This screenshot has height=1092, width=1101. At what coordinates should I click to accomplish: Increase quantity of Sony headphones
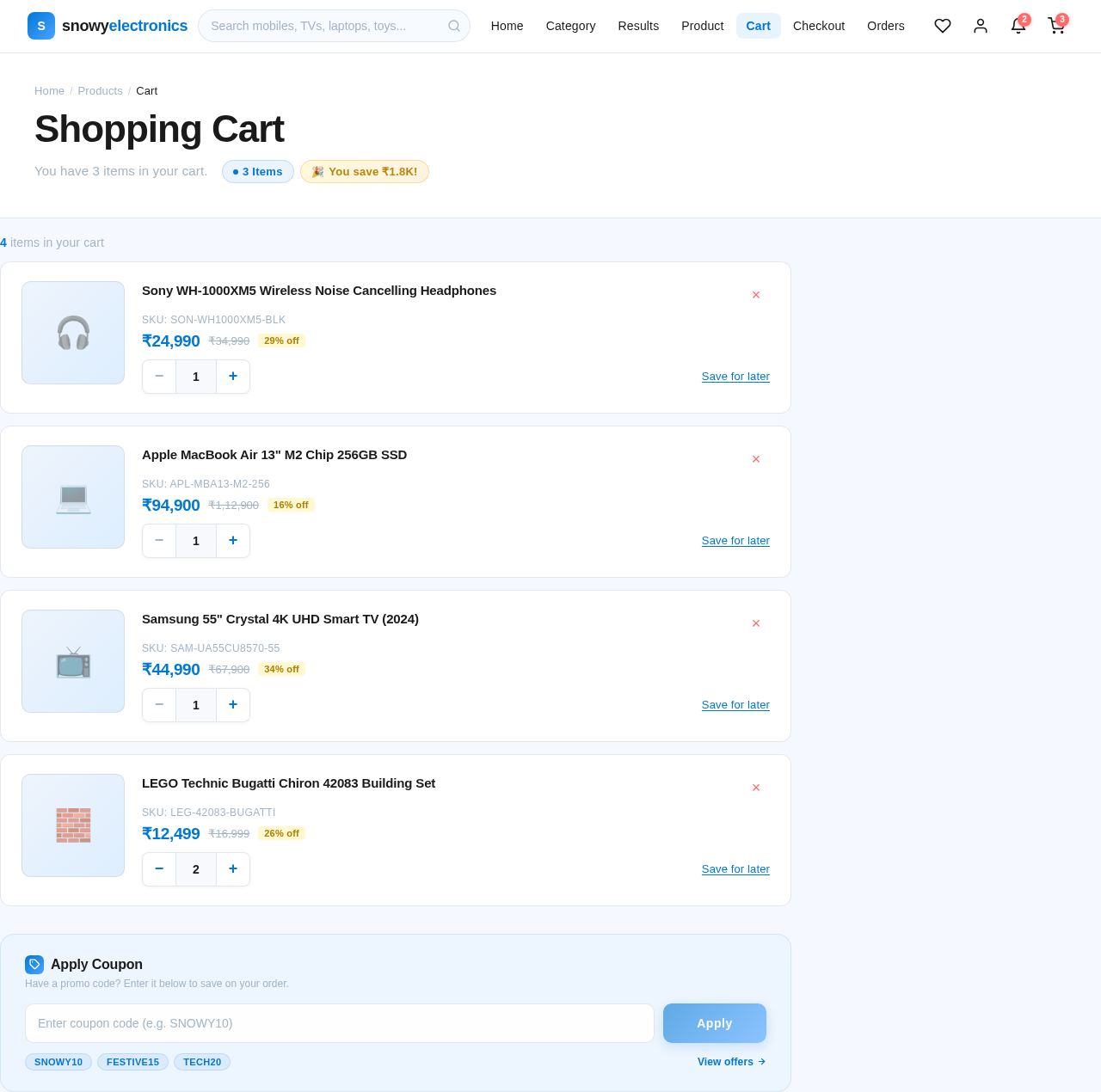point(233,377)
